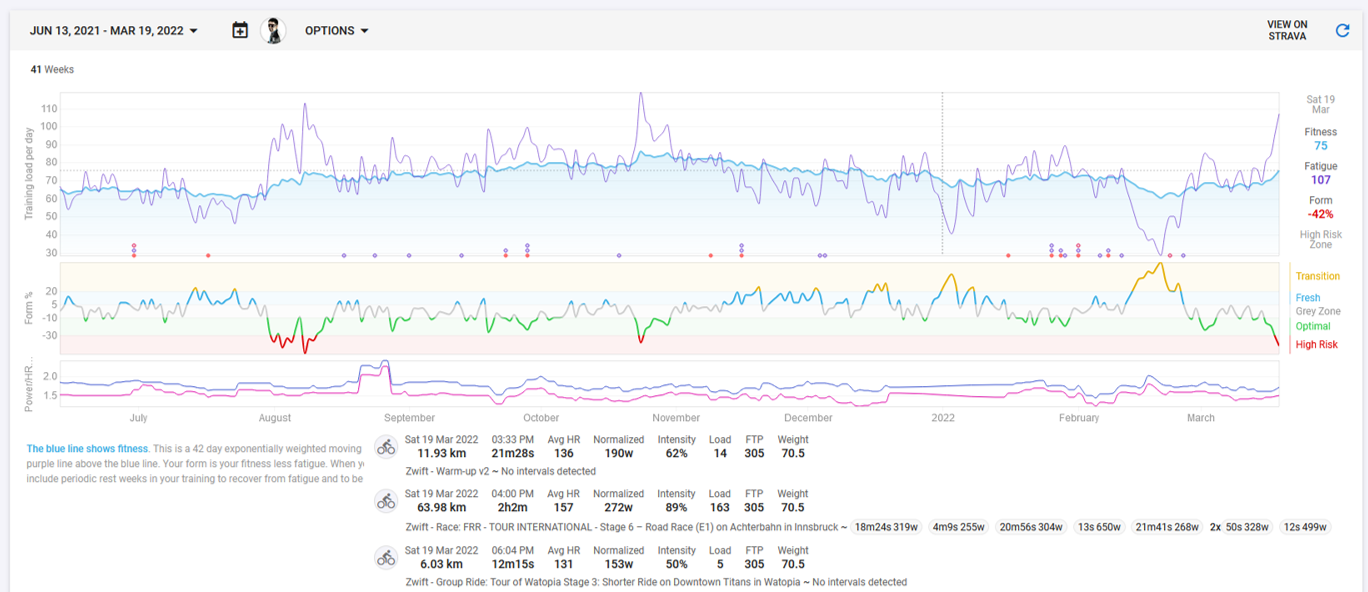Click the 12s 499w interval chip
Screen dimensions: 1368x592
tap(1304, 527)
